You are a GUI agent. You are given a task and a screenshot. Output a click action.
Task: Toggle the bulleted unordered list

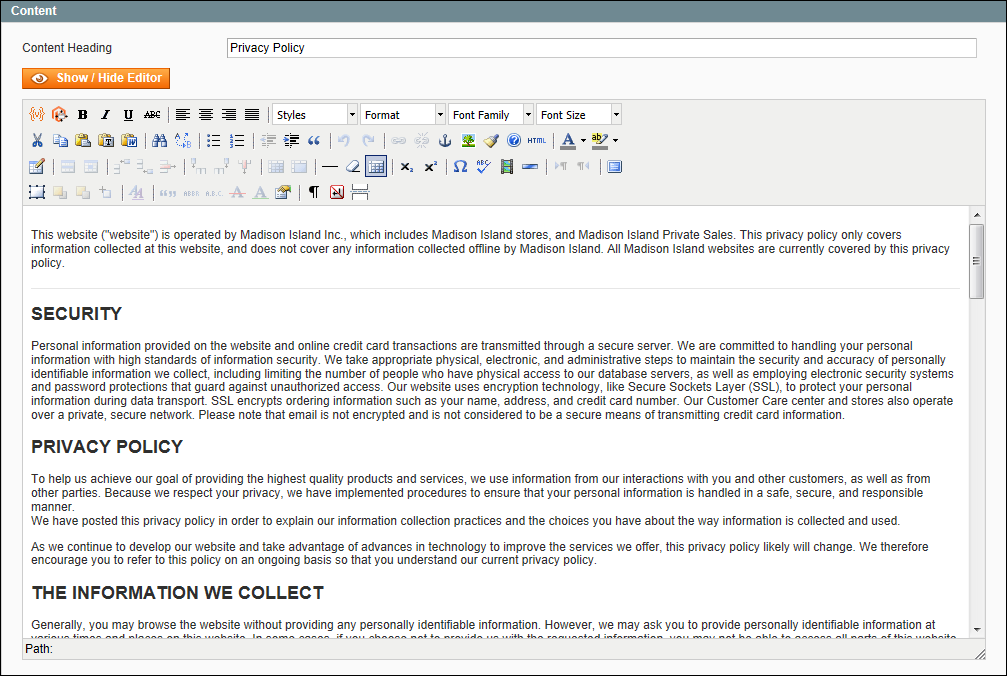coord(214,140)
